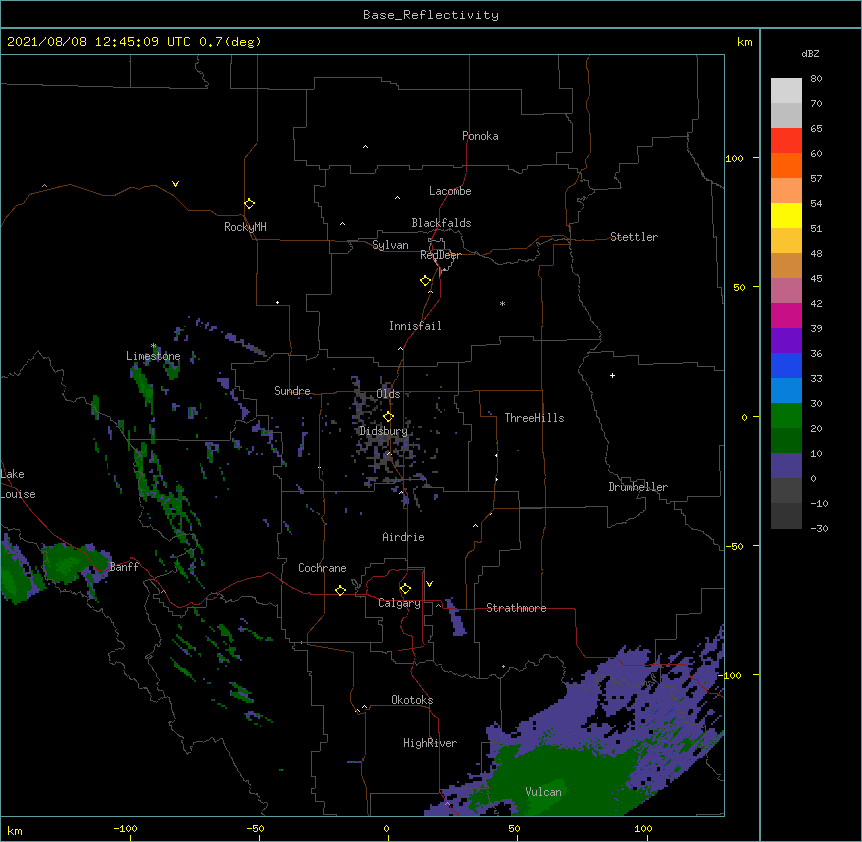This screenshot has height=842, width=862.
Task: Click the Lacombe city label
Action: (450, 191)
